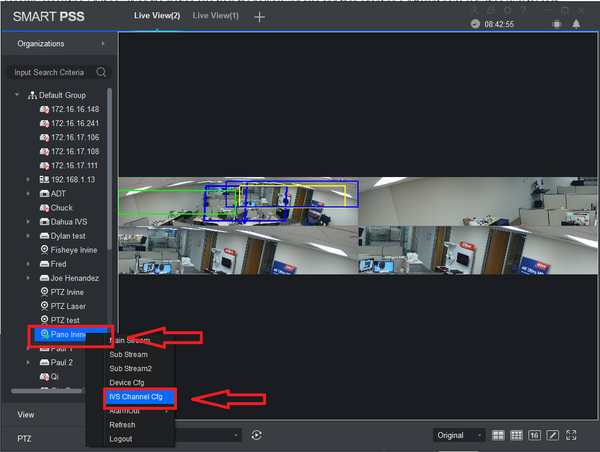Open the user account icon
Viewport: 600px width, 452px height.
coord(474,10)
